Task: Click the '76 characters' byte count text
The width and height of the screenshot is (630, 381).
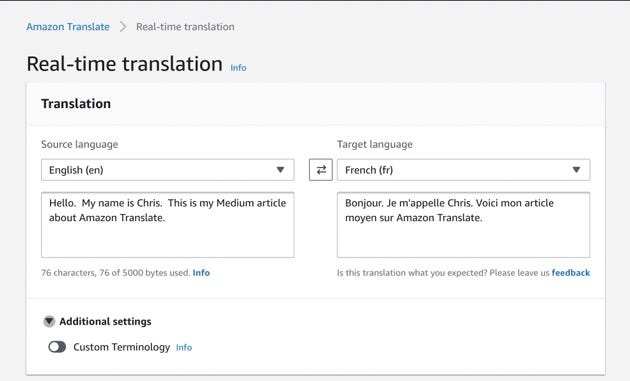Action: (115, 273)
